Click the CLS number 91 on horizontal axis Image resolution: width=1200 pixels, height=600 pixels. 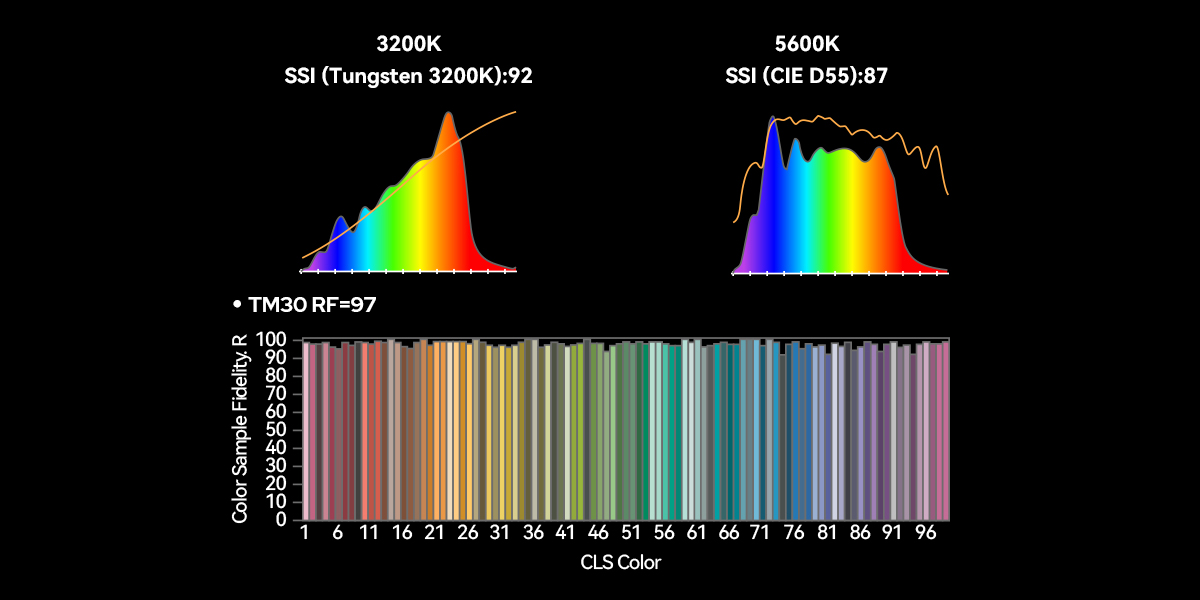892,534
